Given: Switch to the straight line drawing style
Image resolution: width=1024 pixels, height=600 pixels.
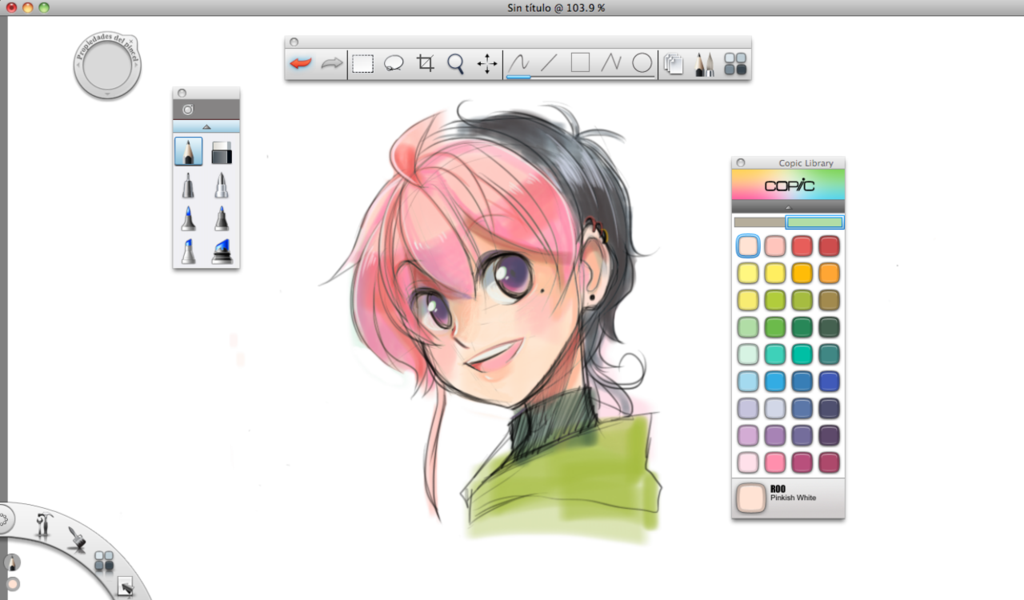Looking at the screenshot, I should [x=548, y=63].
